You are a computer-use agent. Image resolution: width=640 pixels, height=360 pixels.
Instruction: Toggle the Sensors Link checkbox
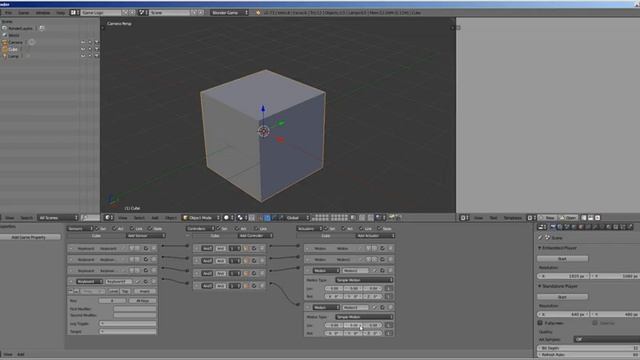tap(132, 229)
